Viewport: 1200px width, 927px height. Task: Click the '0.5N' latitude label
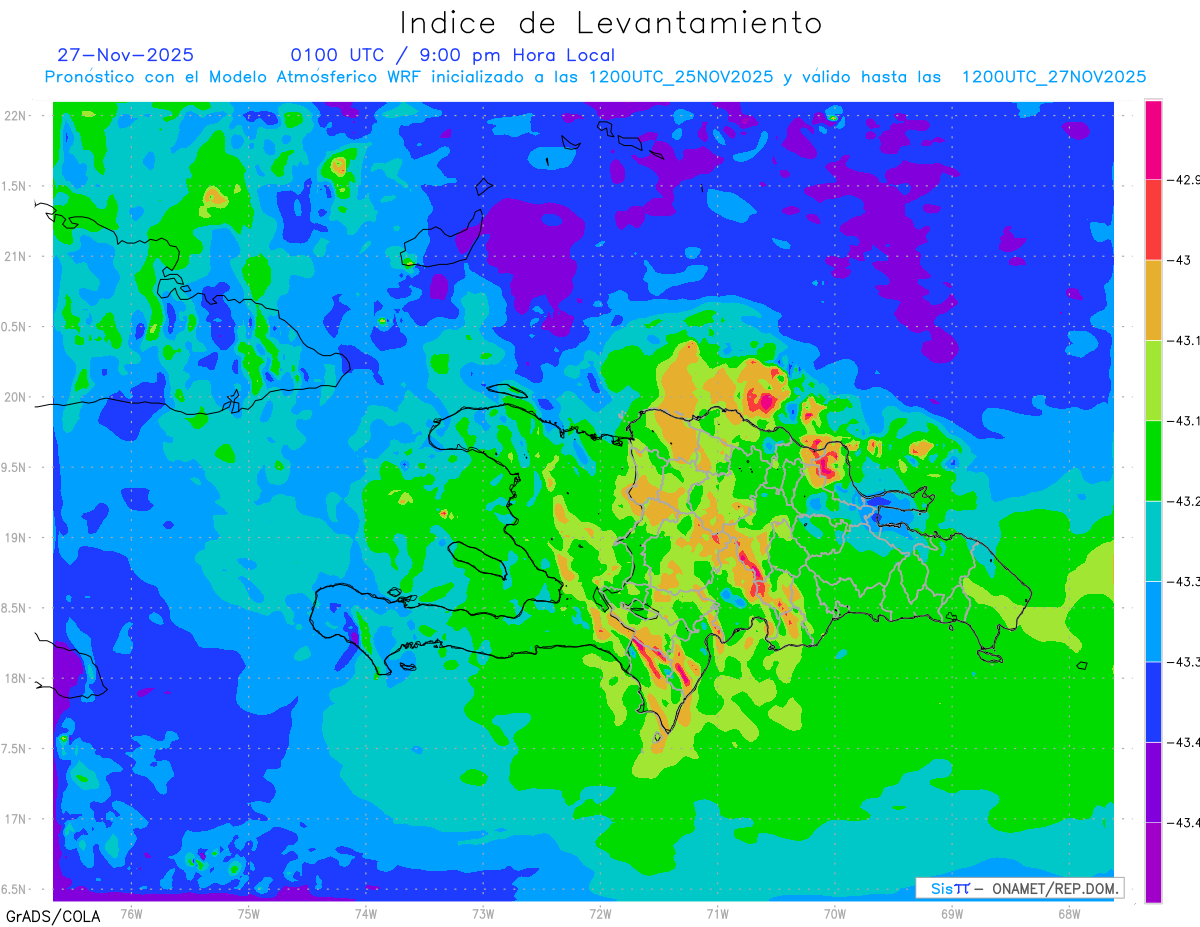click(13, 327)
